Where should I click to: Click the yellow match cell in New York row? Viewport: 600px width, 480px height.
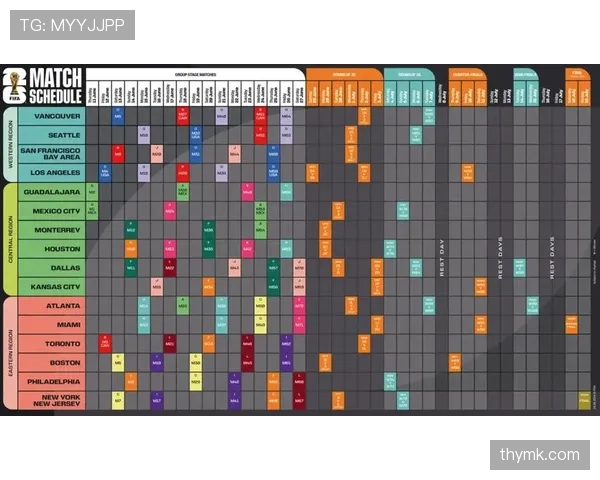tap(118, 400)
